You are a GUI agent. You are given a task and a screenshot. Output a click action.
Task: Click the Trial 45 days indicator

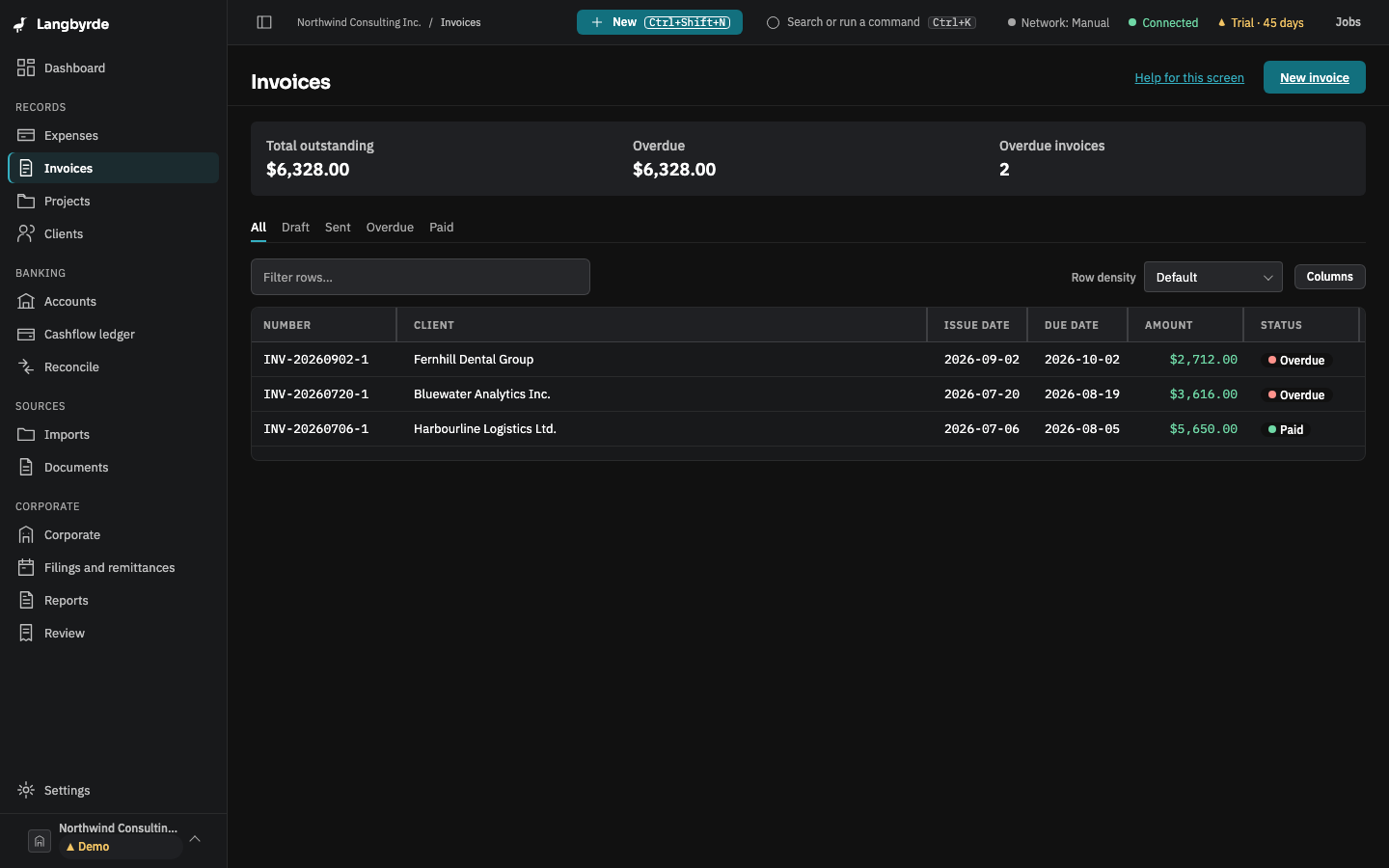(x=1261, y=22)
